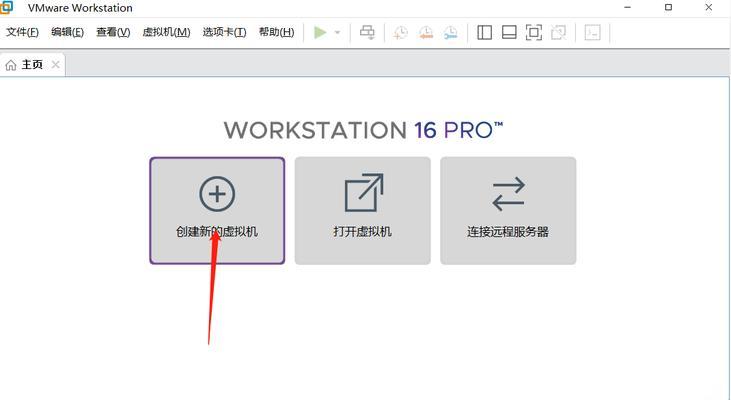Toggle the library sidebar view icon
The width and height of the screenshot is (731, 400).
click(485, 32)
